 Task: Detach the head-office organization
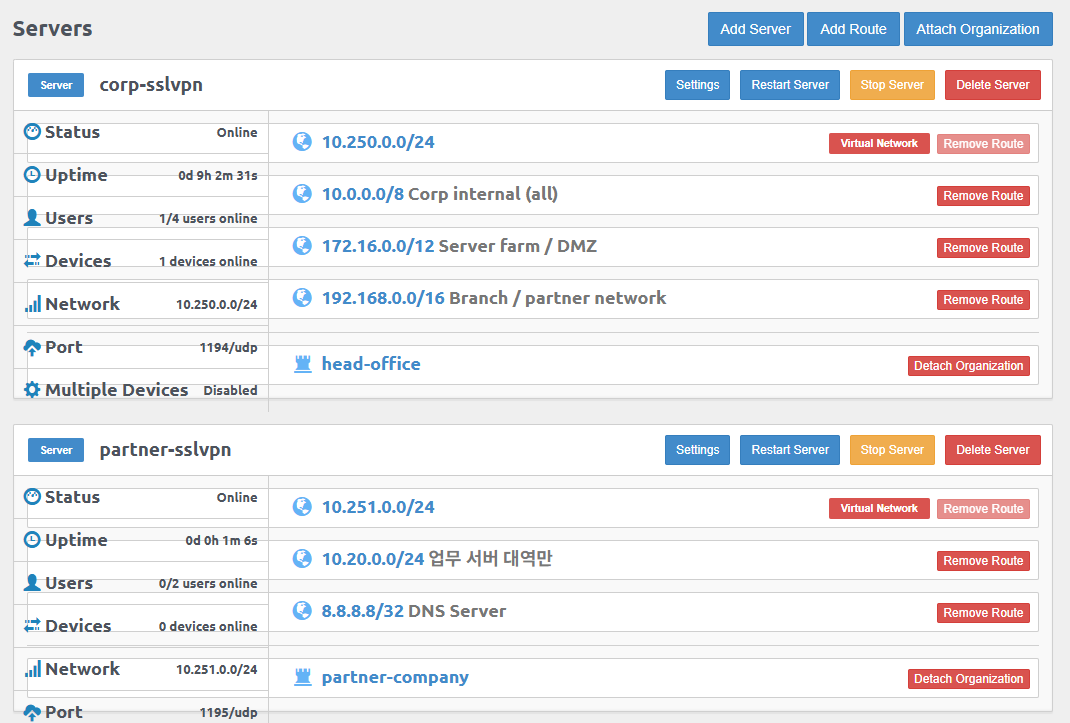[968, 366]
